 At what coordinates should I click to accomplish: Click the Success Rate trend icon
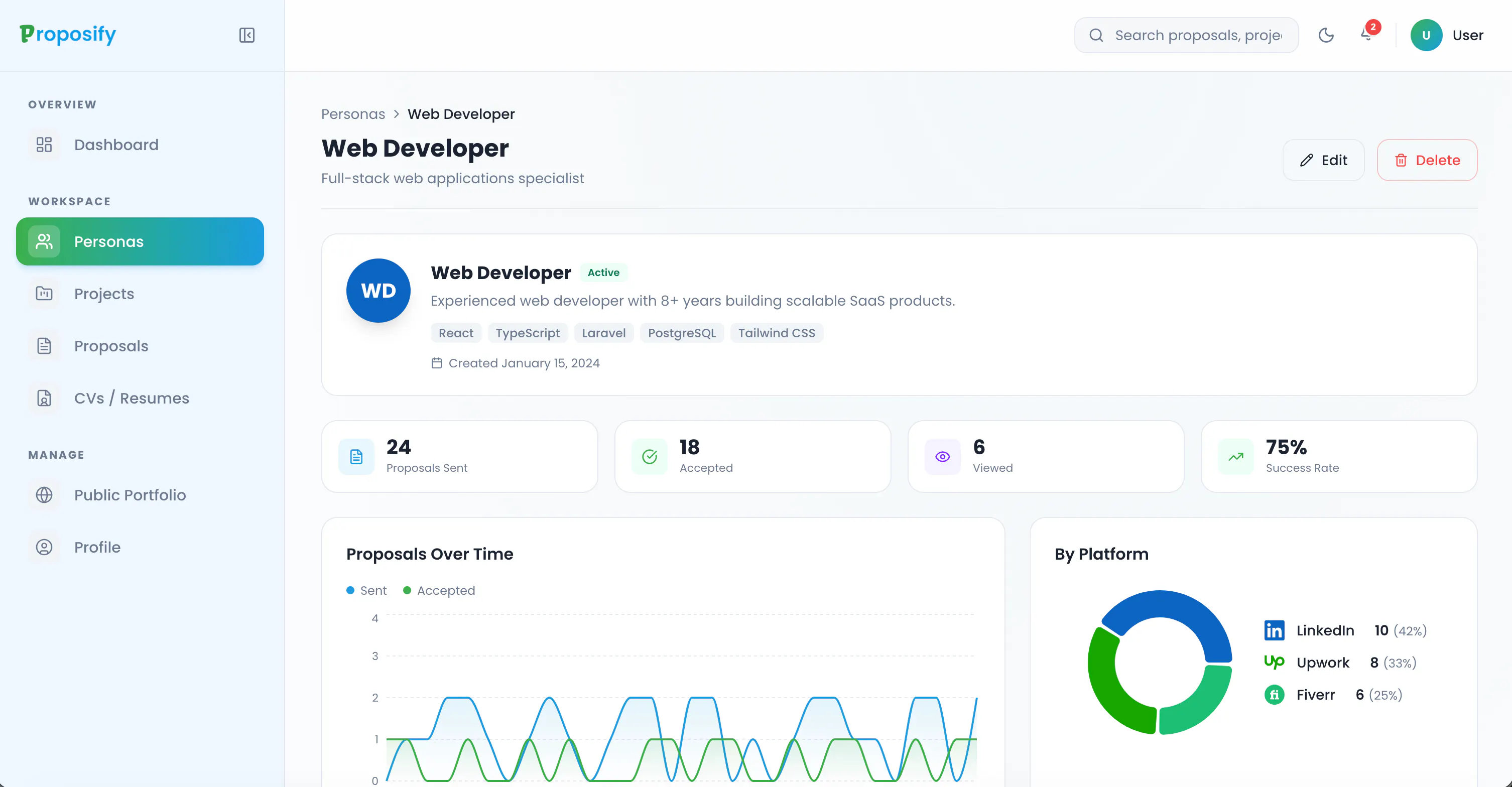pos(1235,457)
